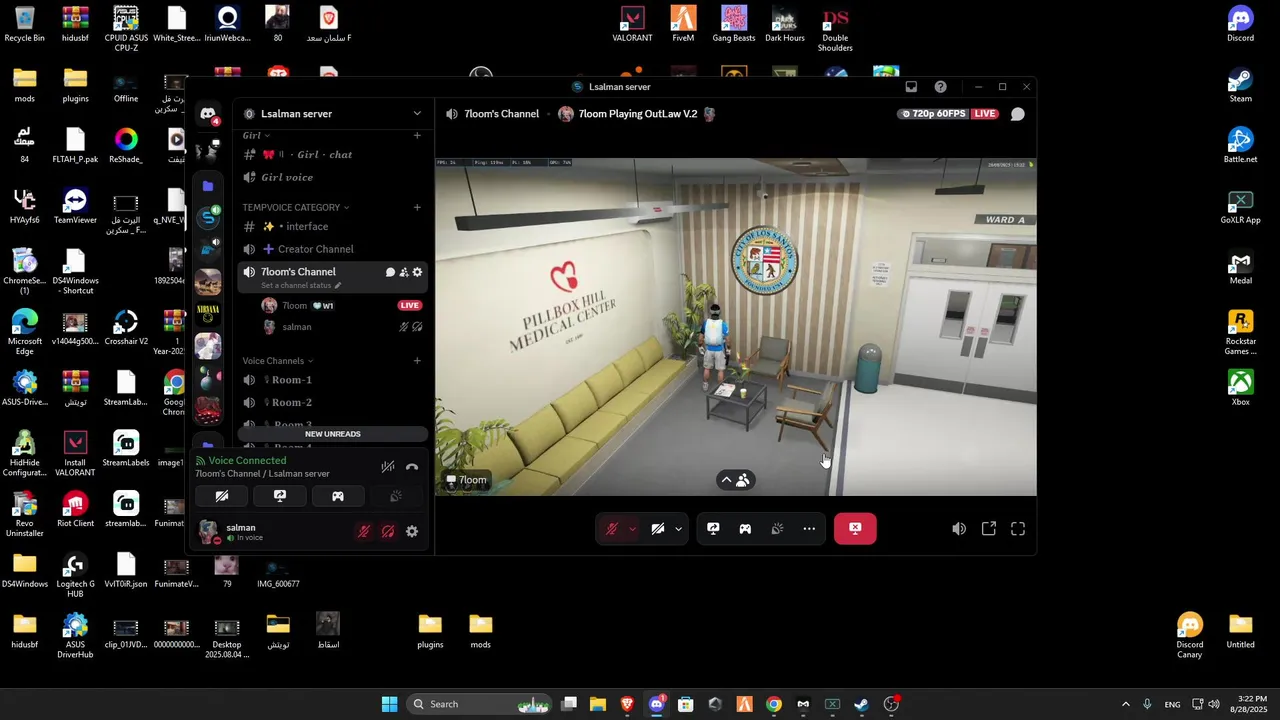Viewport: 1280px width, 720px height.
Task: Open Discord direct messages home icon
Action: 208,114
